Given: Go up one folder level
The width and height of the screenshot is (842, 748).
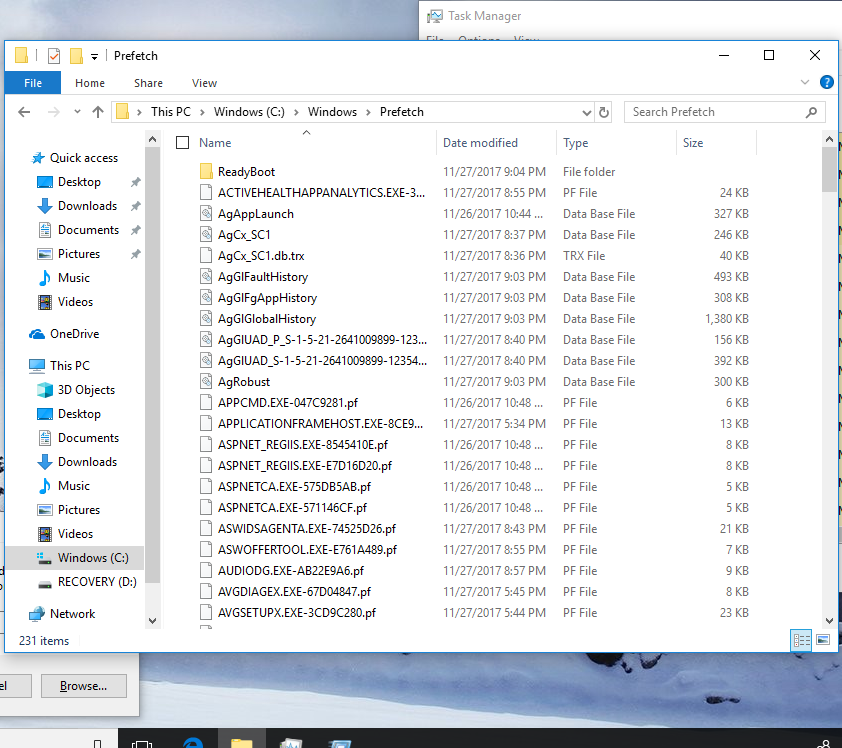Looking at the screenshot, I should (98, 112).
